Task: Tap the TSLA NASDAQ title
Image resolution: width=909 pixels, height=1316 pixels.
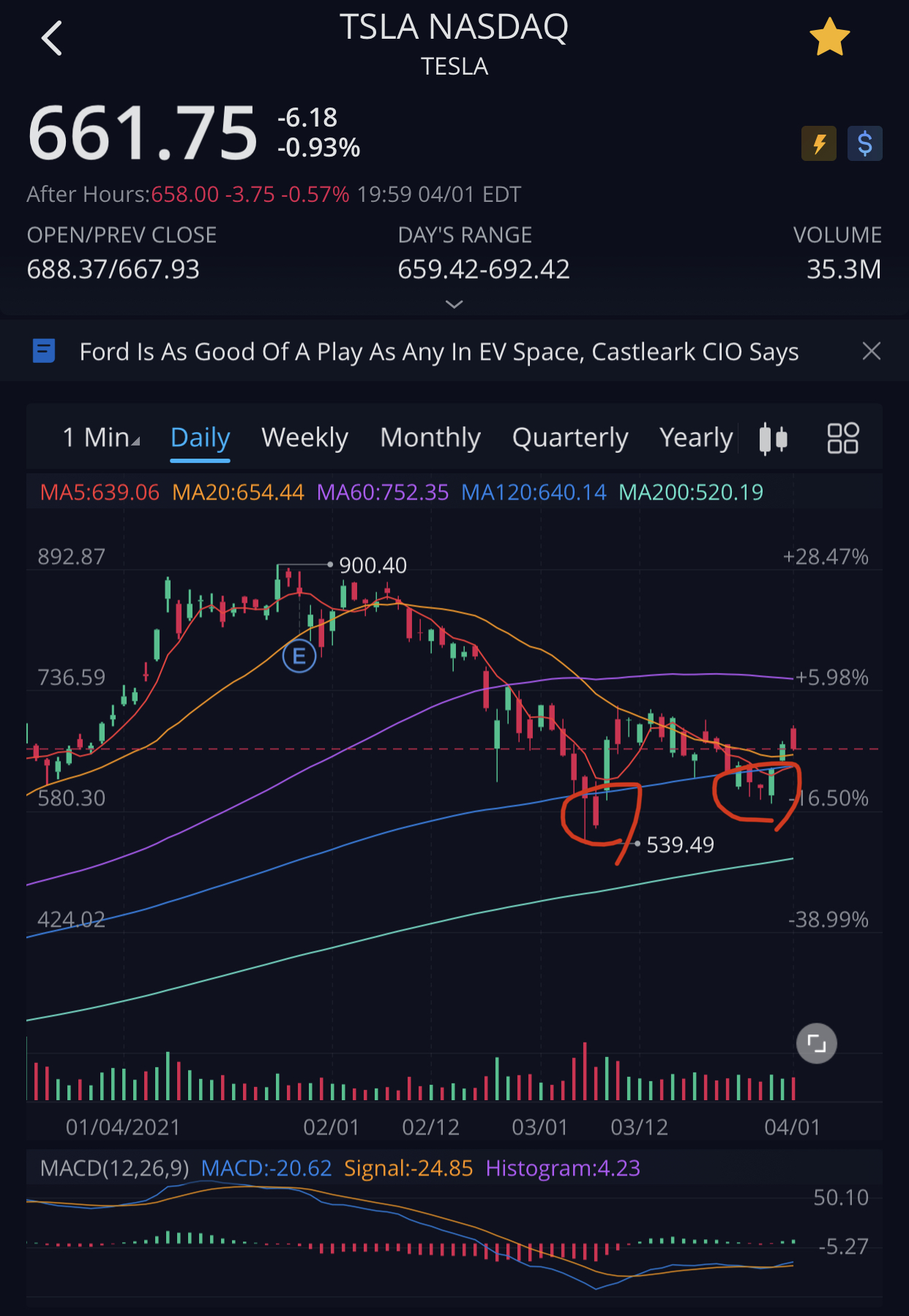Action: click(x=454, y=28)
